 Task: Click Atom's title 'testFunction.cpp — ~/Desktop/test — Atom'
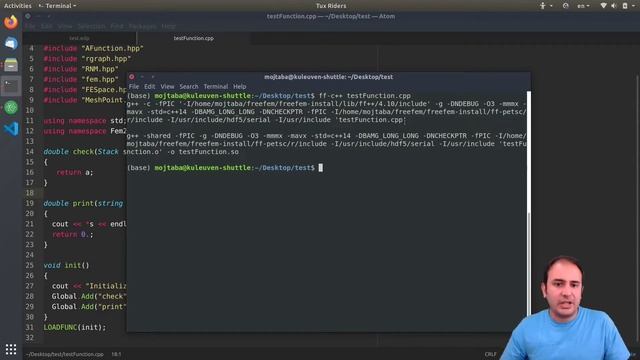331,16
